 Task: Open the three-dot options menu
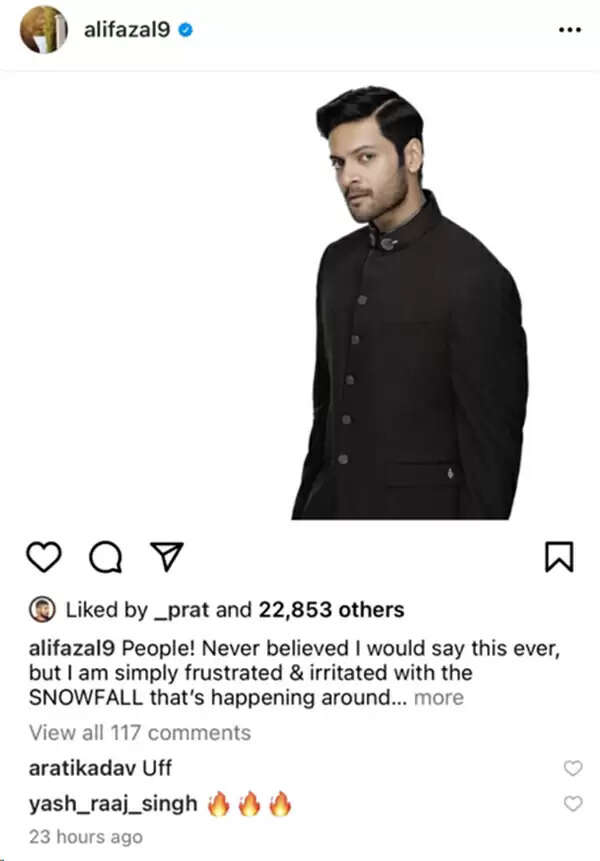(x=569, y=30)
